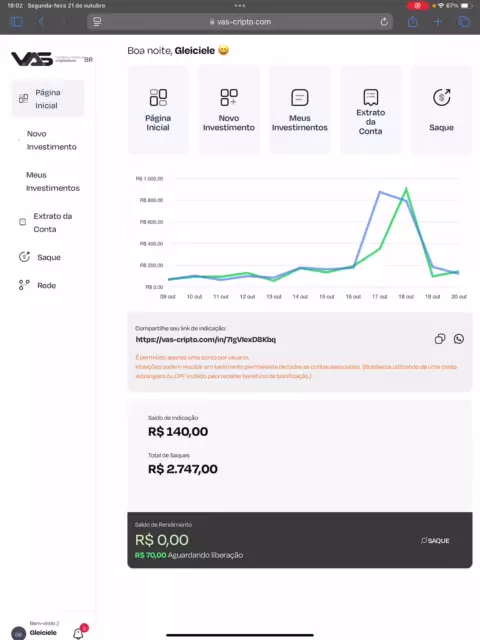This screenshot has height=640, width=480.
Task: Open Extrato da Conta card
Action: click(x=370, y=109)
